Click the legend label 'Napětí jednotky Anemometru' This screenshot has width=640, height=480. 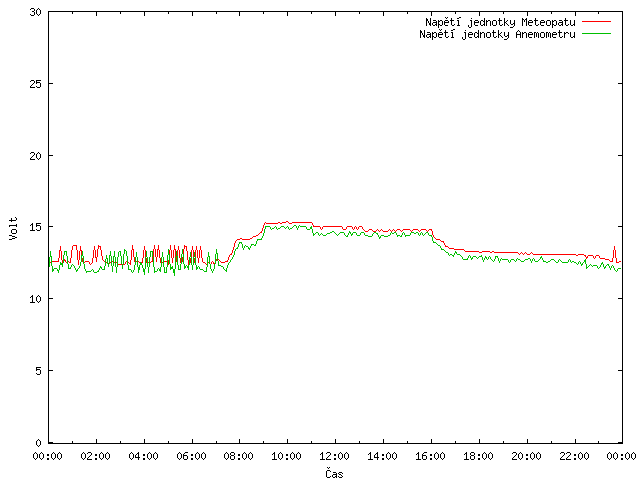pyautogui.click(x=497, y=34)
